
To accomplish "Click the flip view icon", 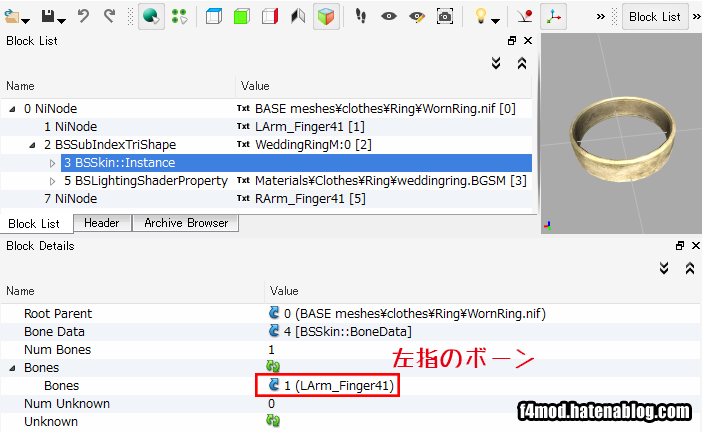I will click(298, 17).
